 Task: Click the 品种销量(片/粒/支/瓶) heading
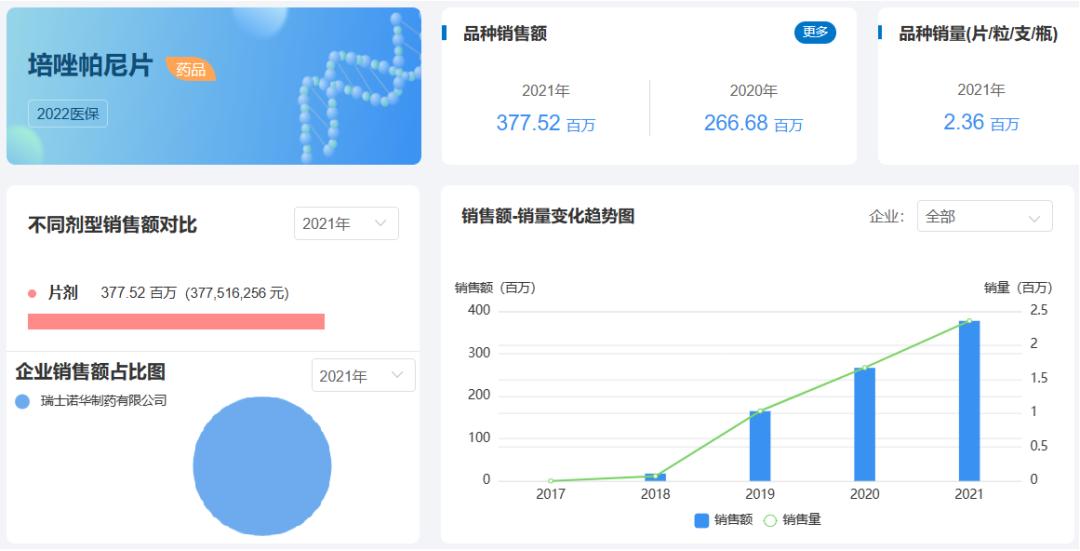click(x=978, y=33)
